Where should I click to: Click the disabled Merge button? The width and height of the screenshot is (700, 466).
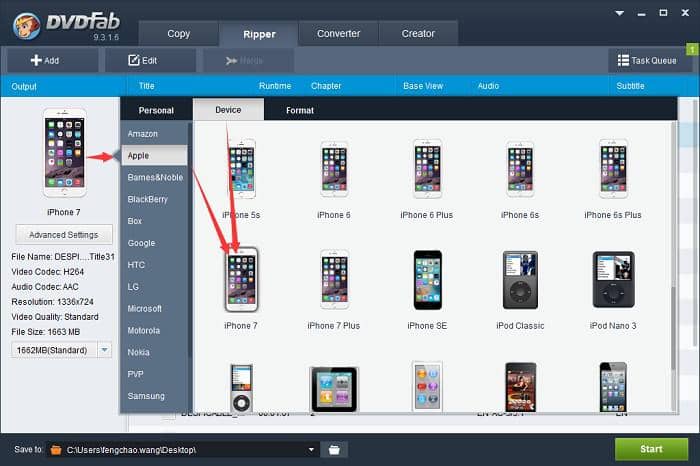249,60
